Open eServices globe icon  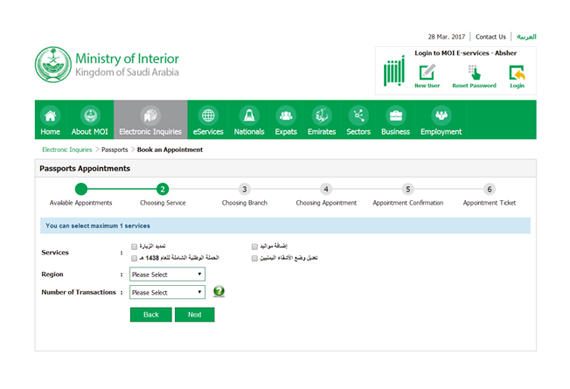point(208,116)
